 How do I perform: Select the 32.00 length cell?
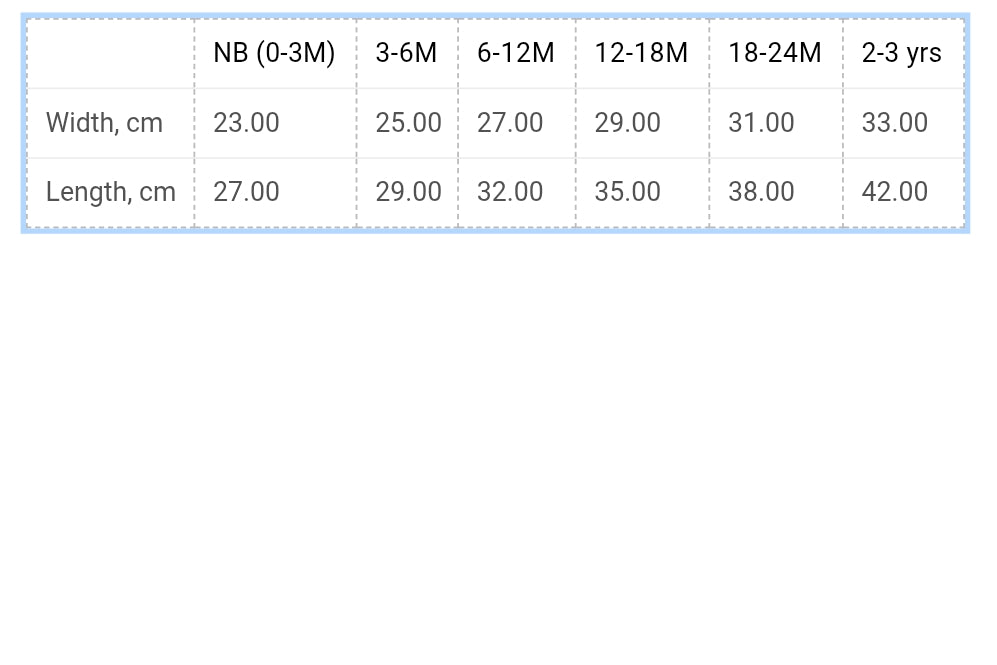point(510,192)
